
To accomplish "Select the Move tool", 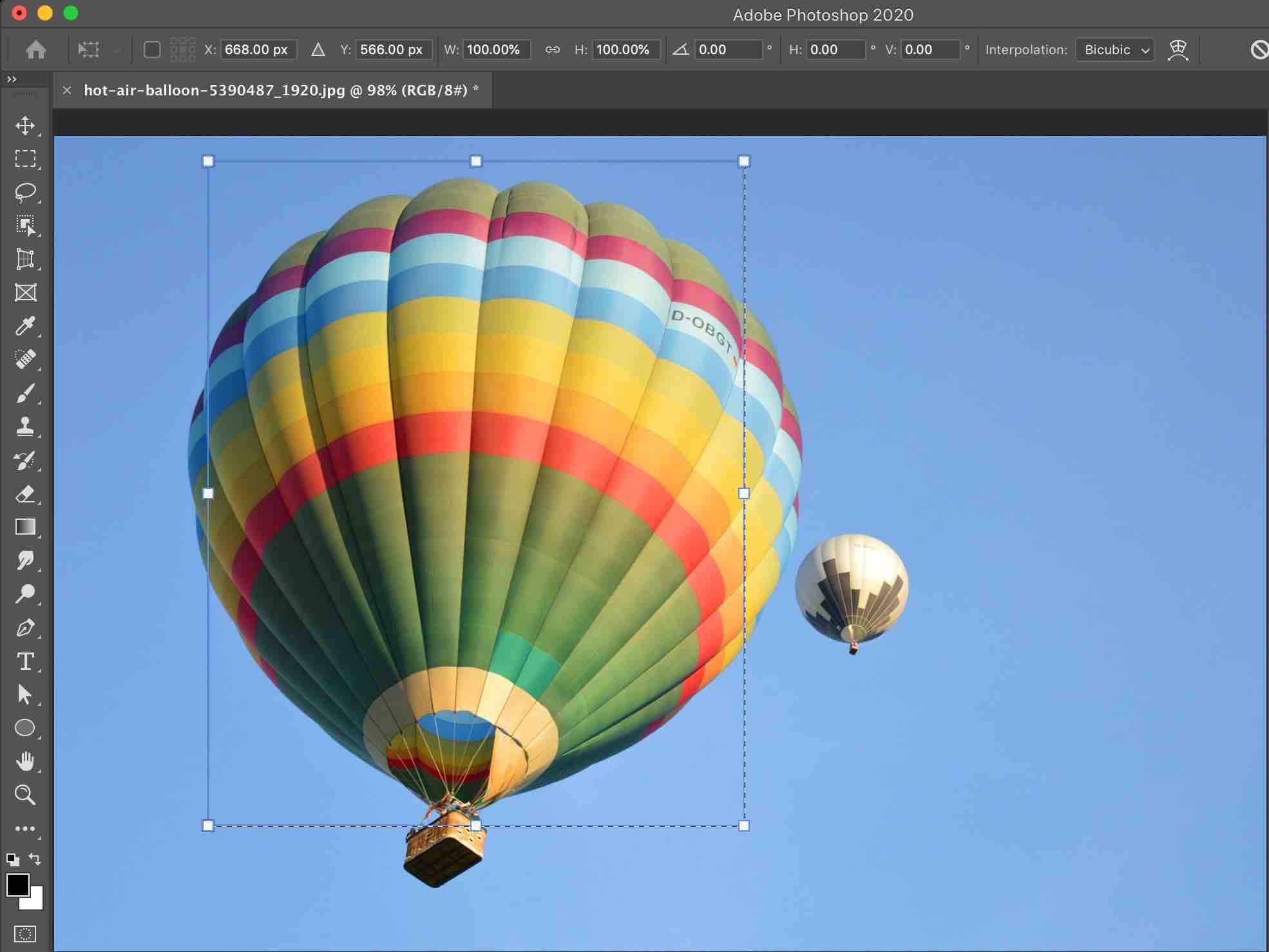I will [x=25, y=126].
